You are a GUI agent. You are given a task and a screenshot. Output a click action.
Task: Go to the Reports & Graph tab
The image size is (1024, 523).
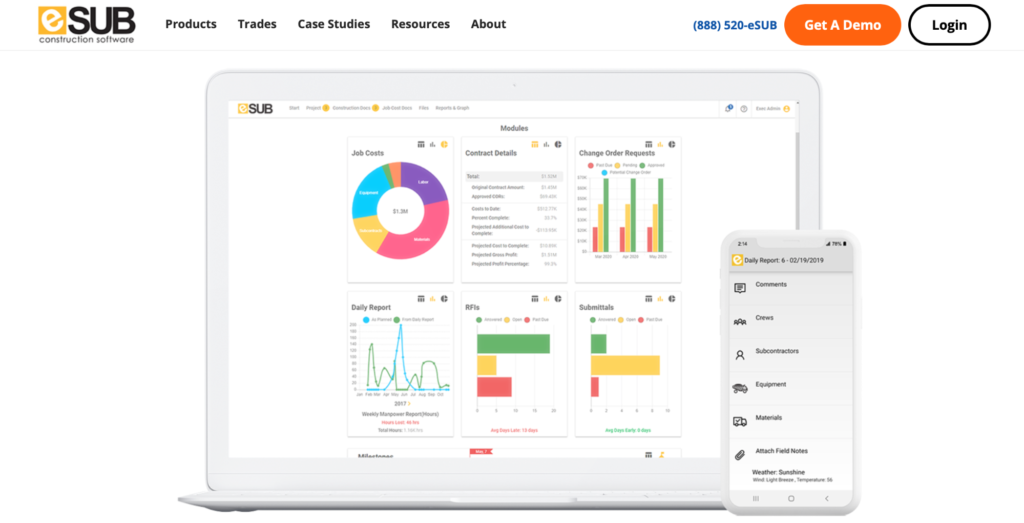click(x=452, y=107)
